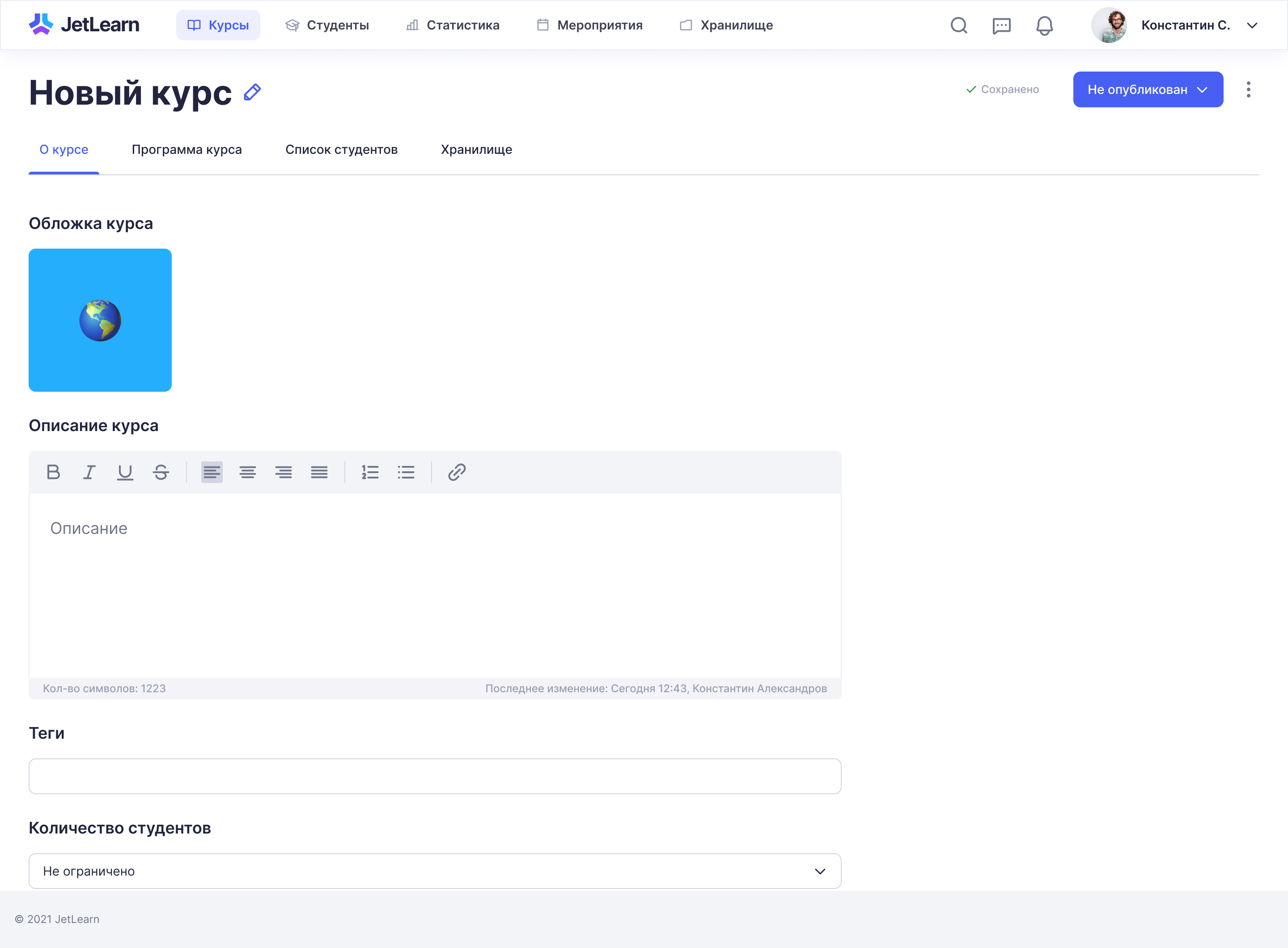Toggle bold formatting in description editor
Image resolution: width=1288 pixels, height=948 pixels.
pyautogui.click(x=53, y=472)
